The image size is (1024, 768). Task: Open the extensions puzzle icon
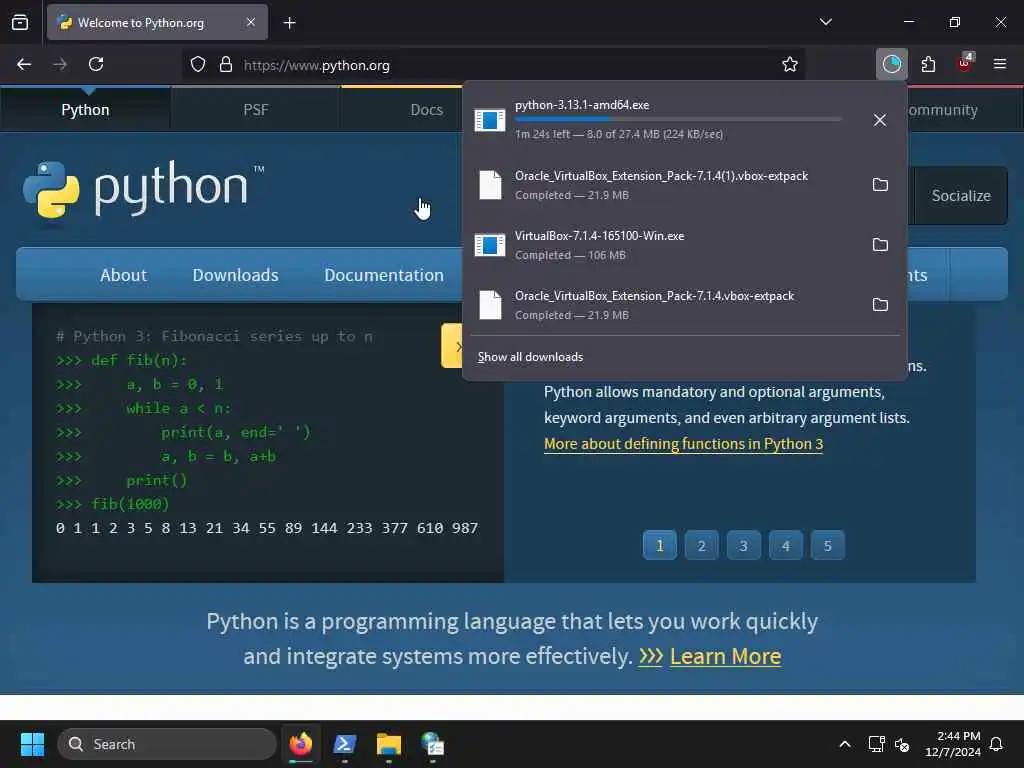(928, 64)
